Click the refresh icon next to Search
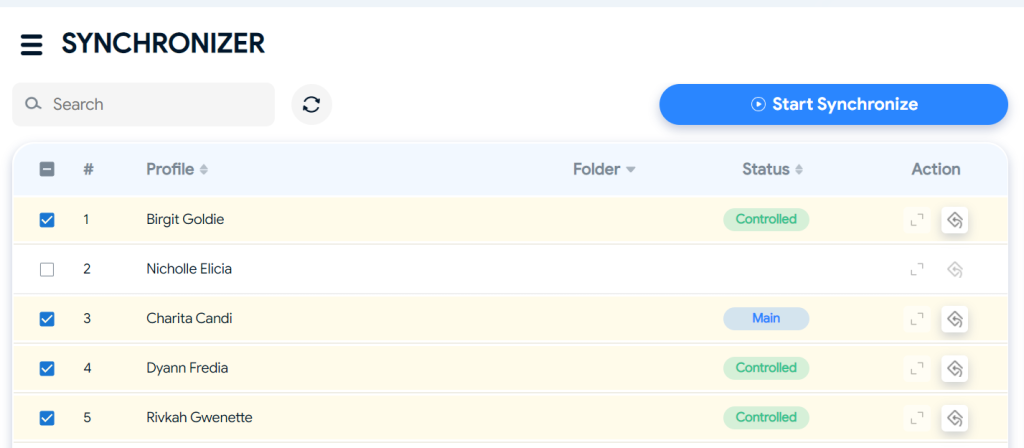This screenshot has height=448, width=1024. pyautogui.click(x=312, y=104)
